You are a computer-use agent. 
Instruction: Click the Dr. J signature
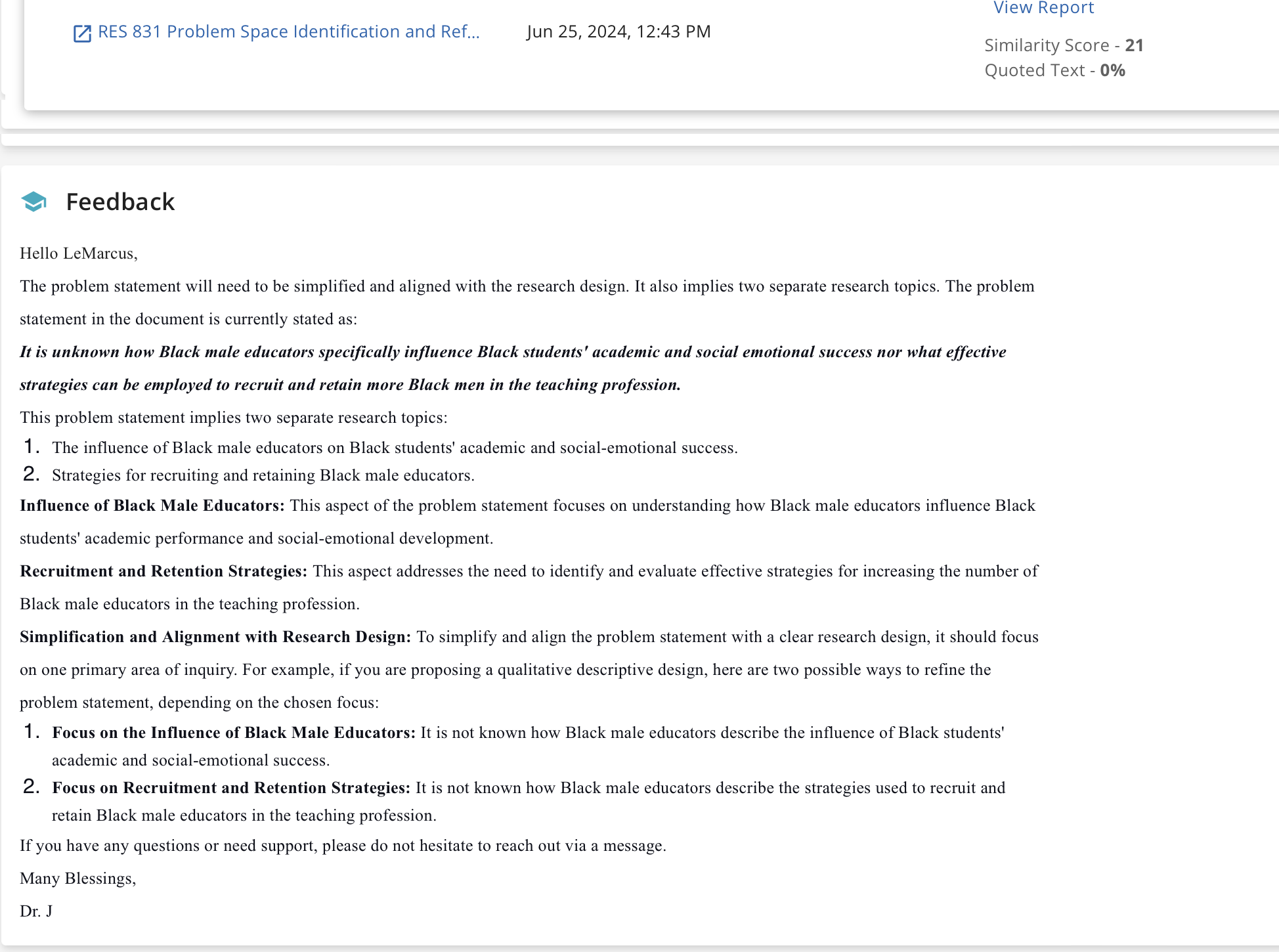(x=36, y=911)
